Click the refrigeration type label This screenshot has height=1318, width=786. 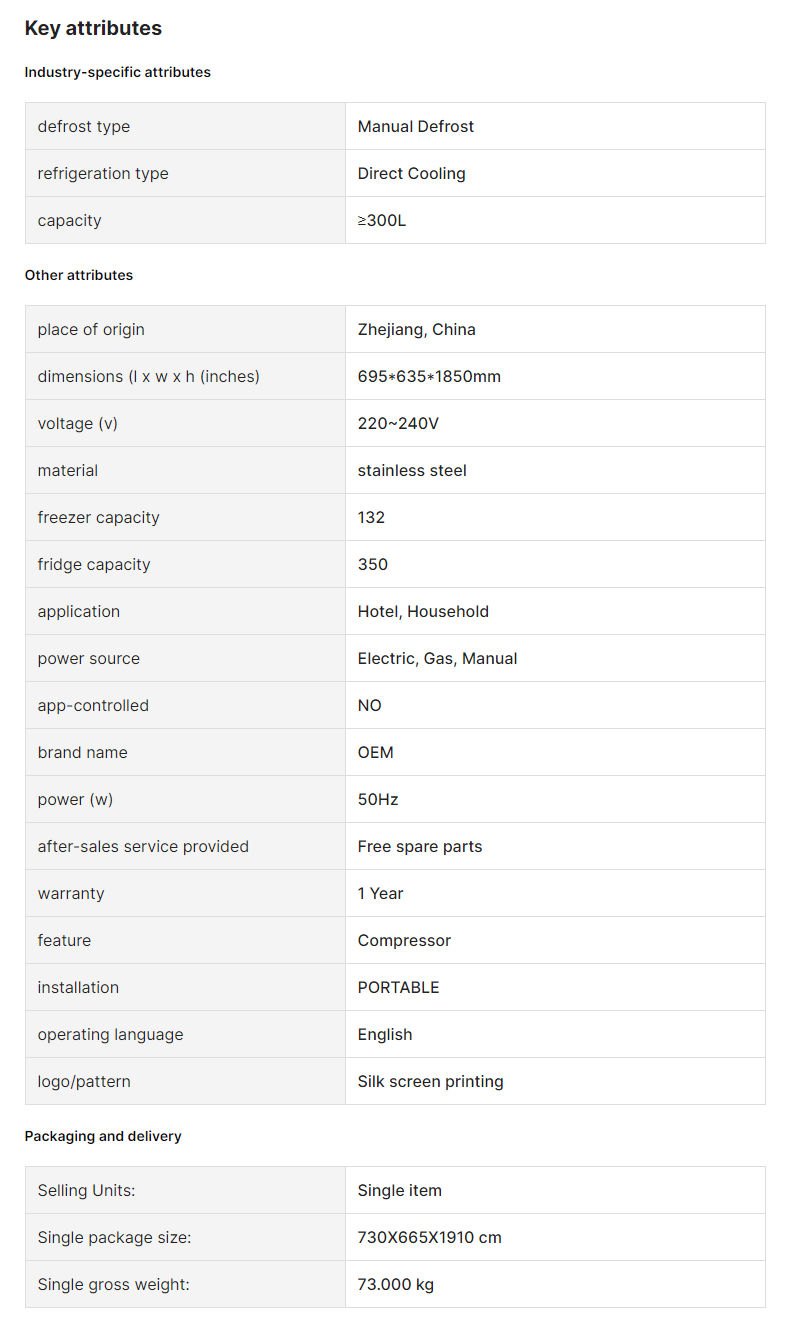[103, 173]
